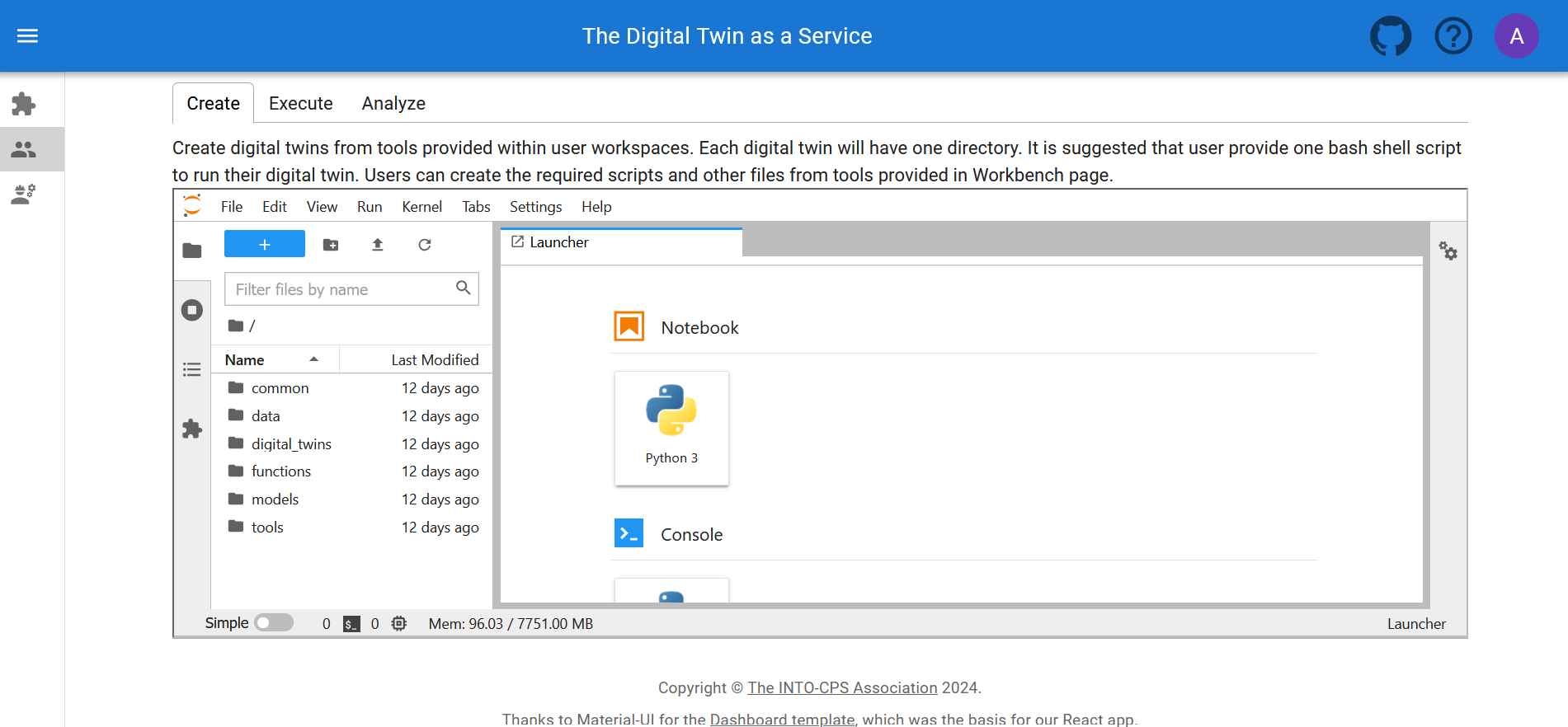Open table of contents panel icon

(192, 369)
